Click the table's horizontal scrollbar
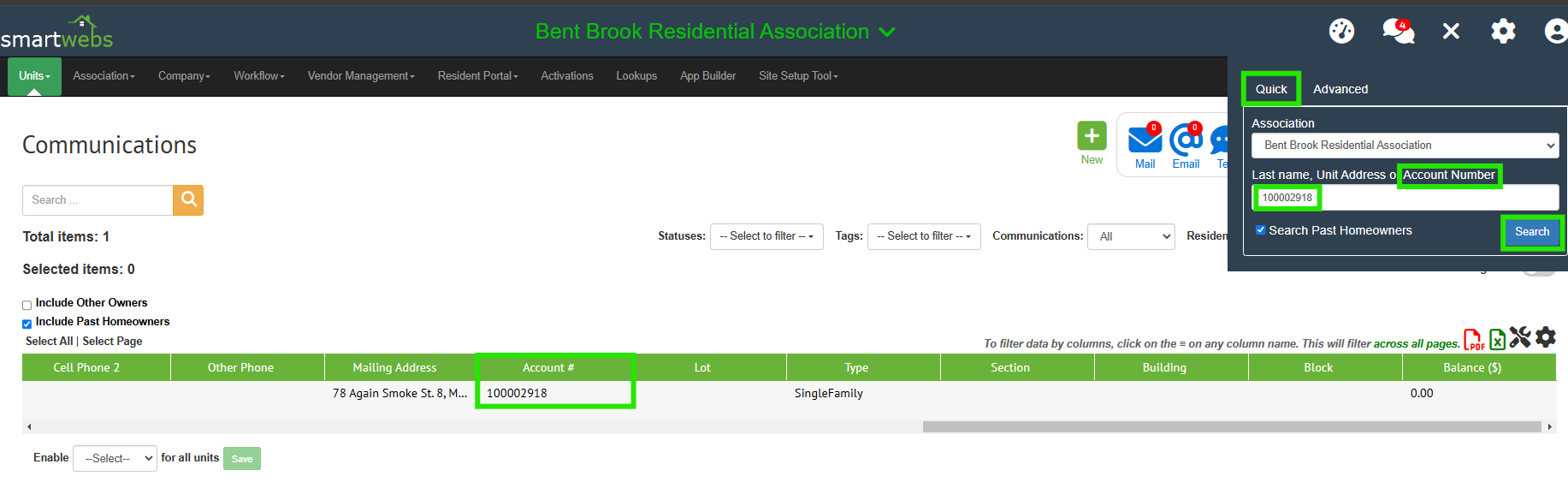Image resolution: width=1568 pixels, height=482 pixels. [1232, 426]
